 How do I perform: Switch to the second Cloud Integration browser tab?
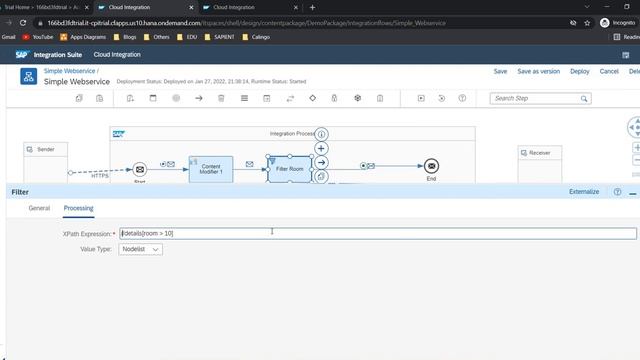(250, 7)
